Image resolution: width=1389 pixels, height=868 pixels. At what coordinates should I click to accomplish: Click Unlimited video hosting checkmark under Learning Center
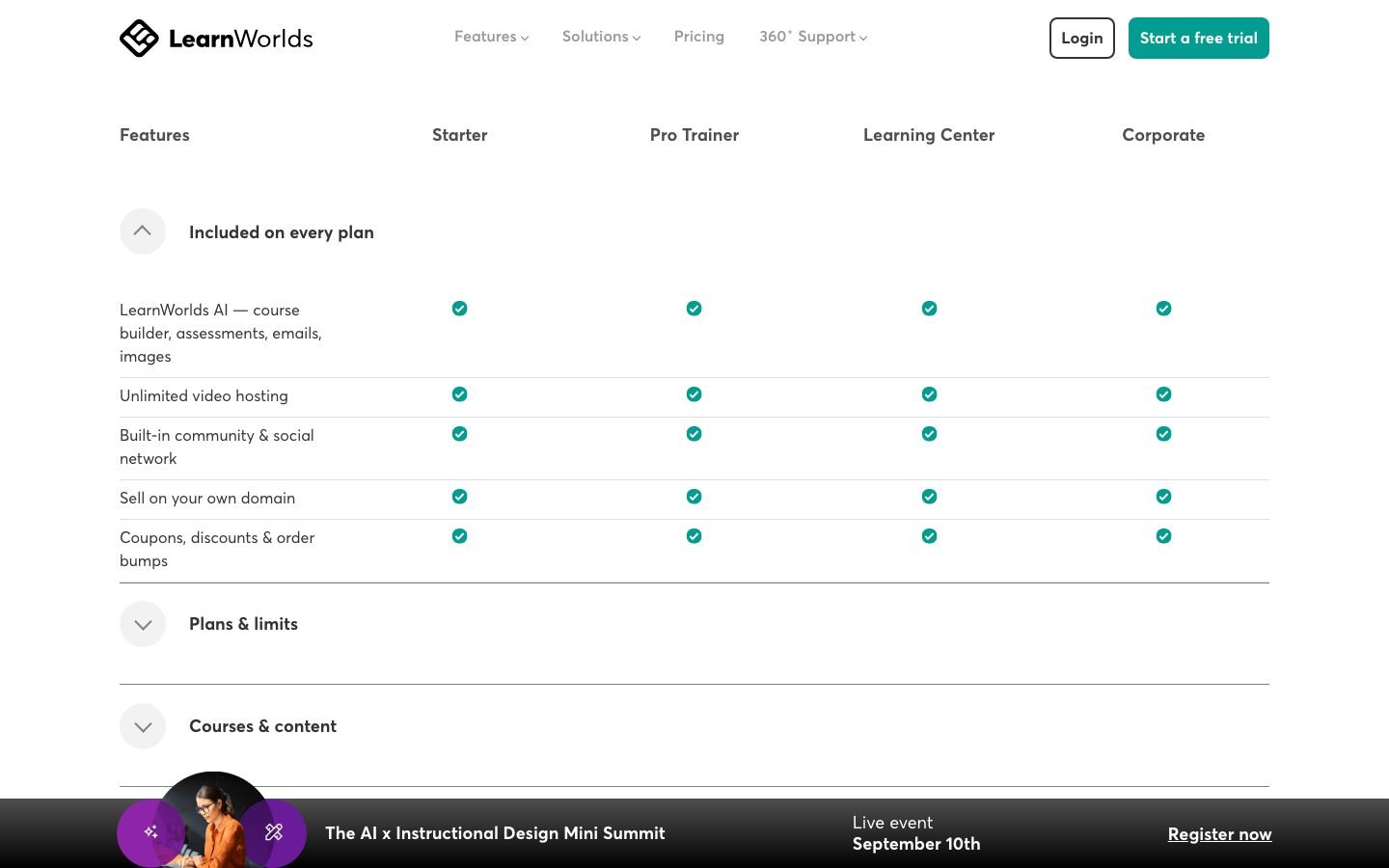(x=929, y=394)
